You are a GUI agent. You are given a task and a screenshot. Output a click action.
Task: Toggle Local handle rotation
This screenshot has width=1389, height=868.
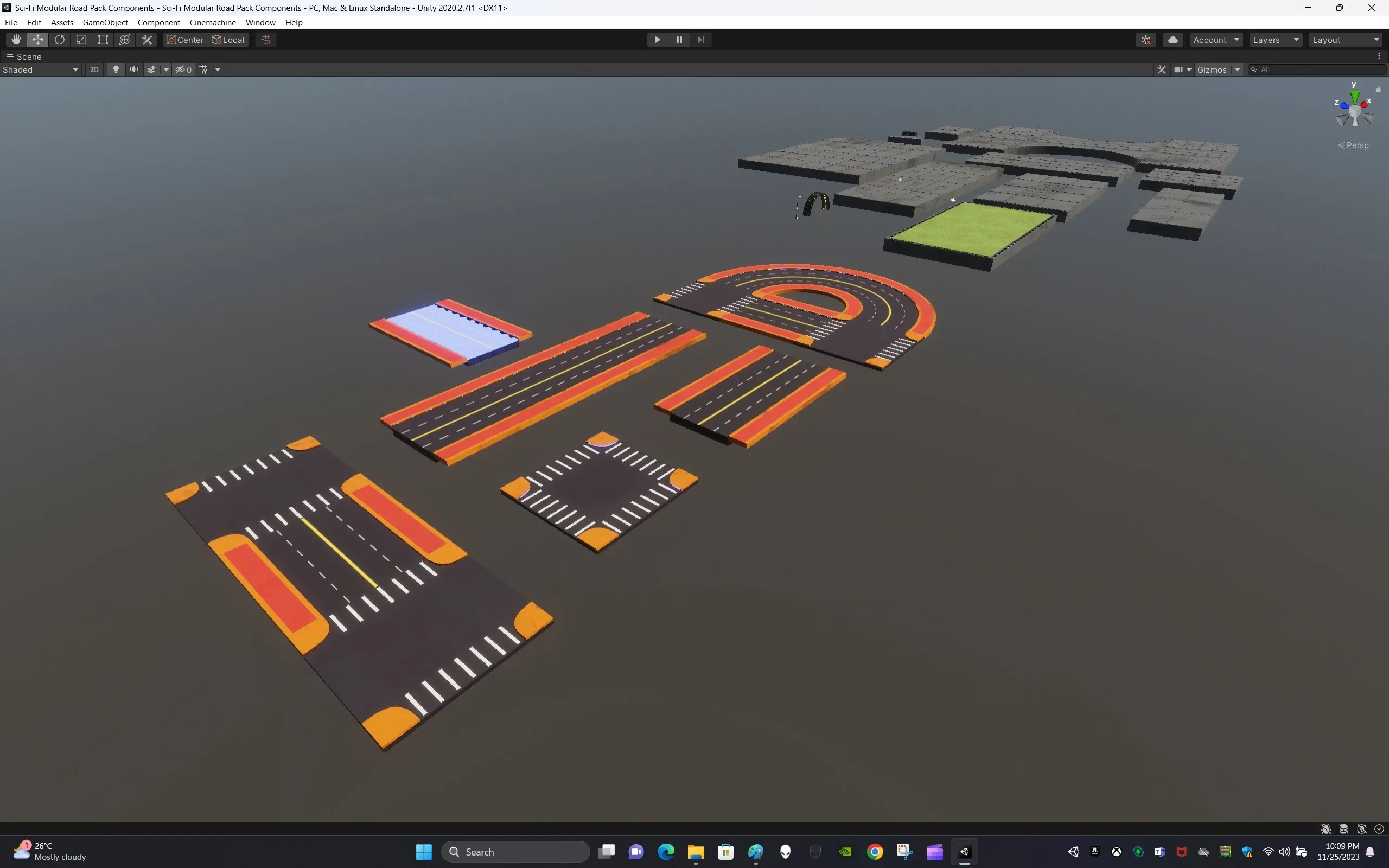(x=228, y=40)
